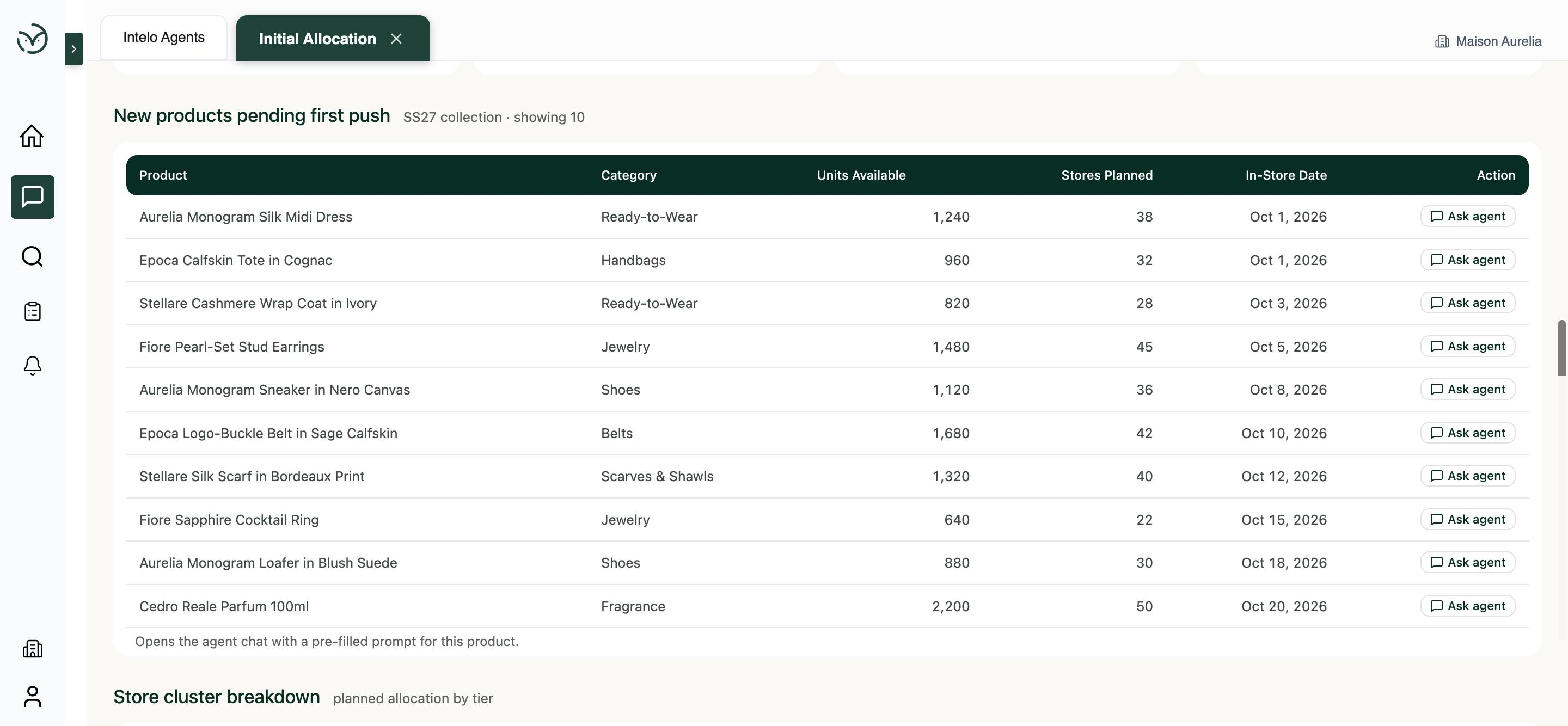Ask agent about Cedro Reale Parfum 100ml
Image resolution: width=1568 pixels, height=726 pixels.
[x=1468, y=606]
